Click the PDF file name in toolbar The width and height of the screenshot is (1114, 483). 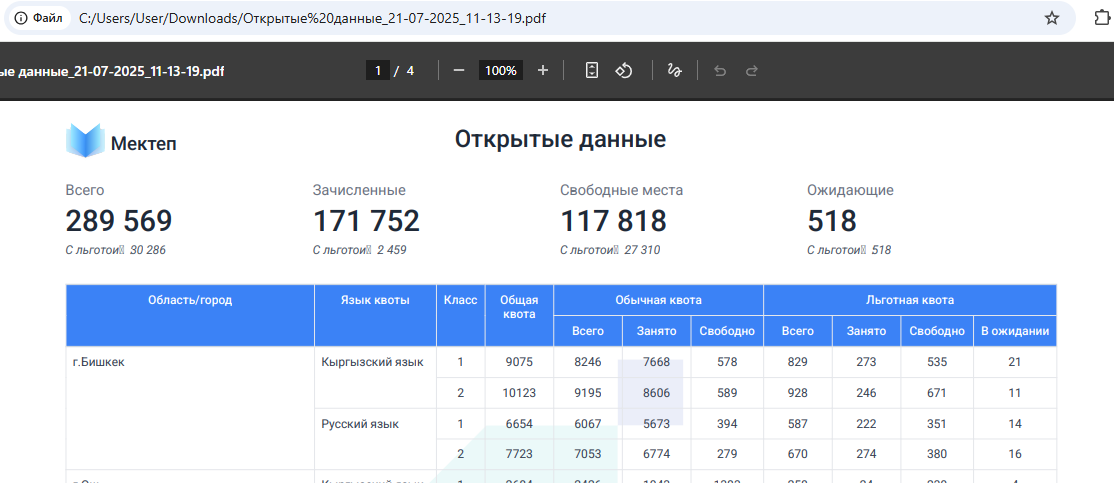(112, 71)
